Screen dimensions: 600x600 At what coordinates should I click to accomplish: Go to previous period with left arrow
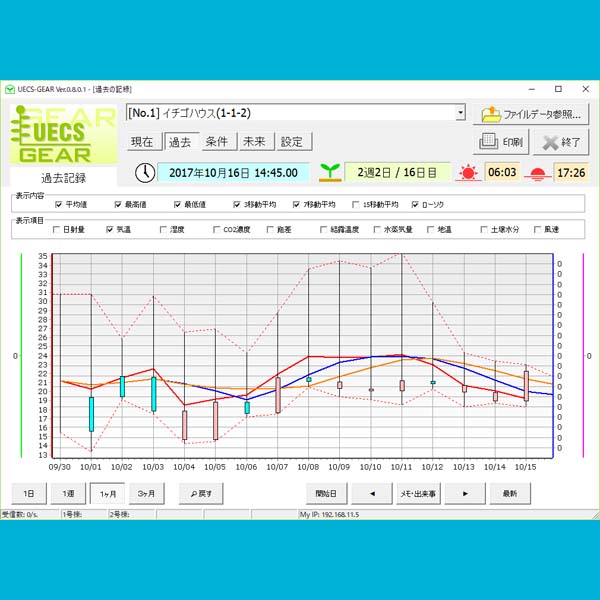(x=373, y=493)
